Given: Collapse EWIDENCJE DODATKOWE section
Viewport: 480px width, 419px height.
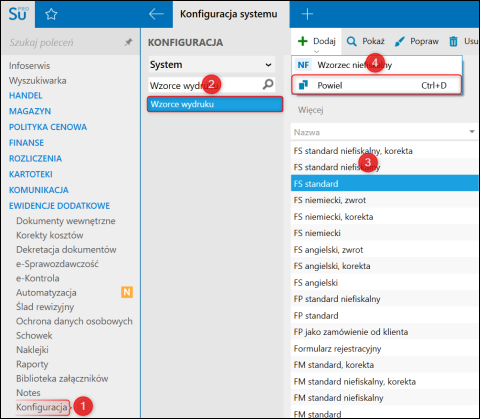Looking at the screenshot, I should [59, 206].
